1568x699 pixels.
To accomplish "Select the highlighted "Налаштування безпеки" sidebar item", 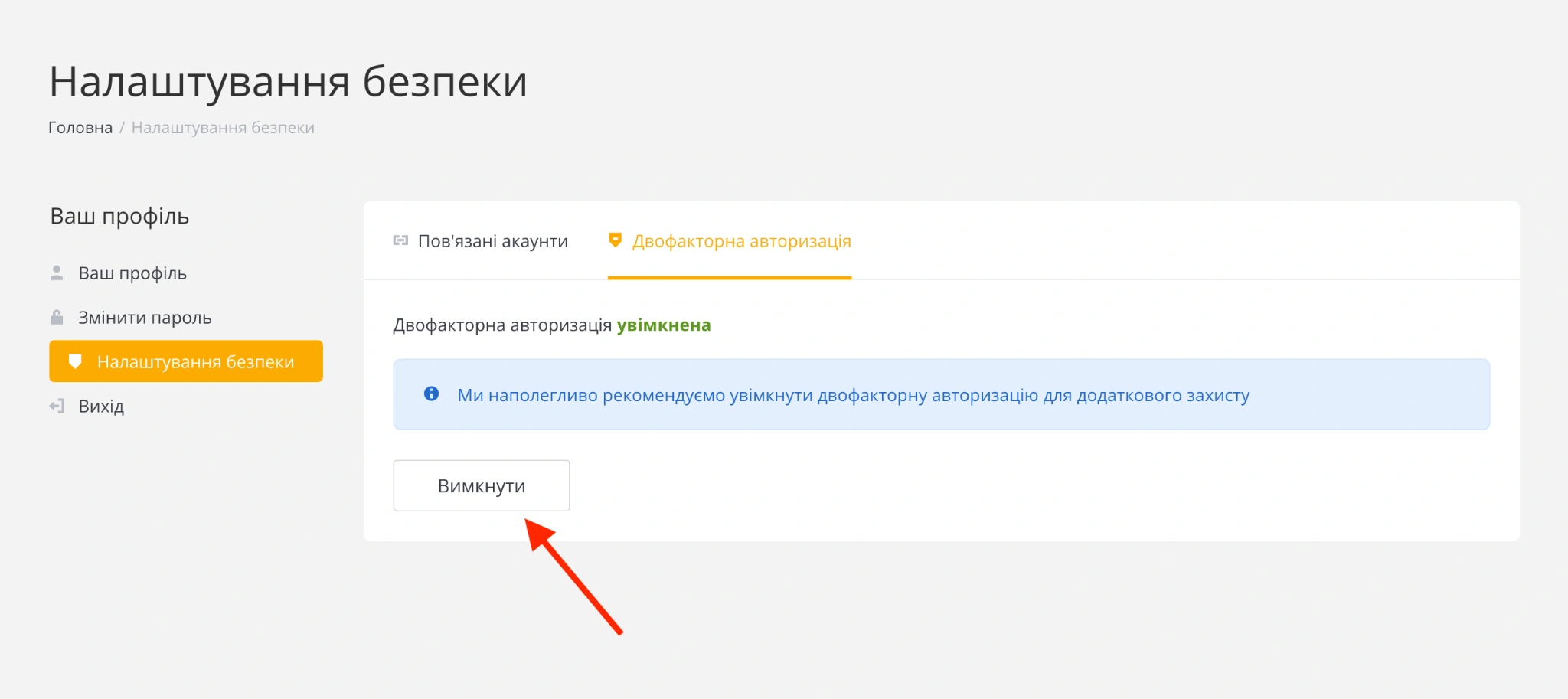I will coord(196,361).
